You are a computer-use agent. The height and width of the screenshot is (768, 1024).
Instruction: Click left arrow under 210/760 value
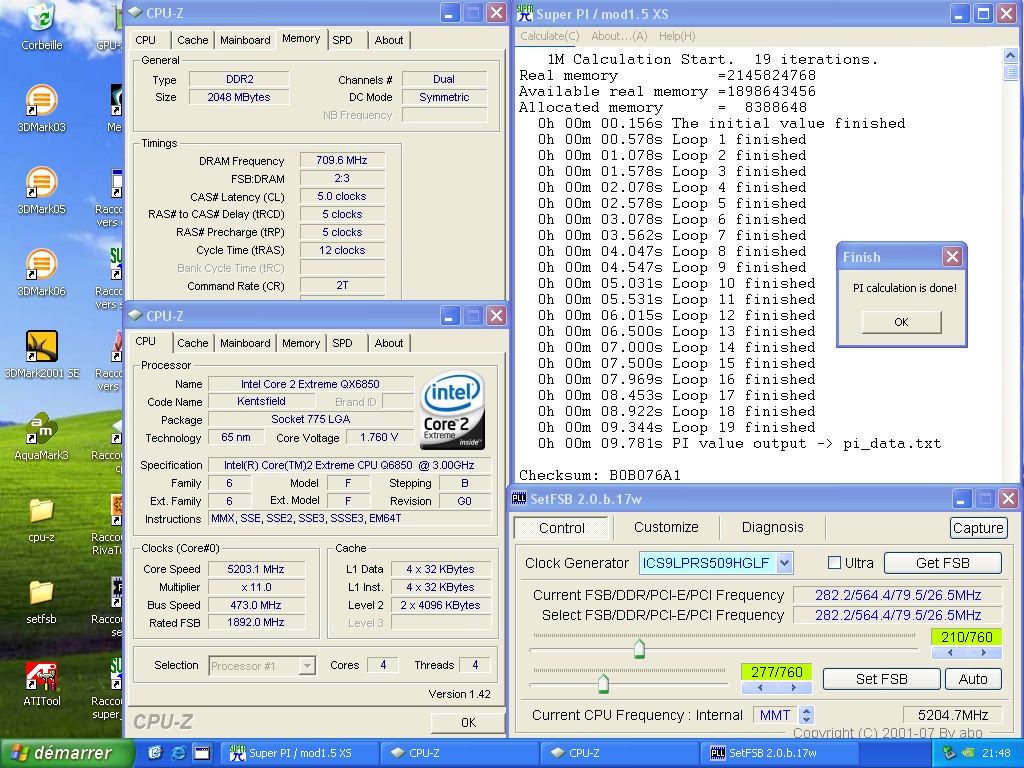pos(950,652)
